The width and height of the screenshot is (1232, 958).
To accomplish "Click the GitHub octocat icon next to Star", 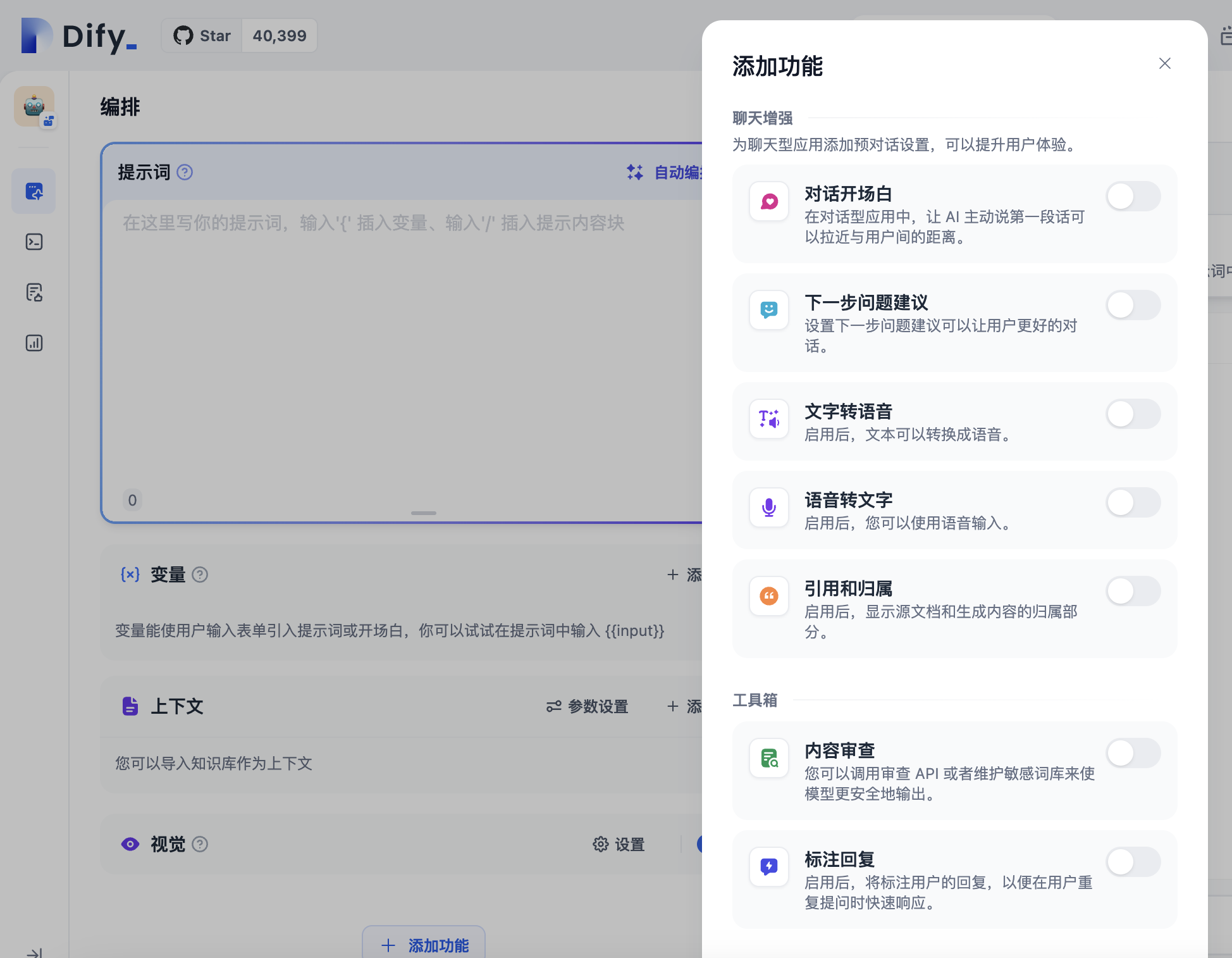I will tap(183, 35).
